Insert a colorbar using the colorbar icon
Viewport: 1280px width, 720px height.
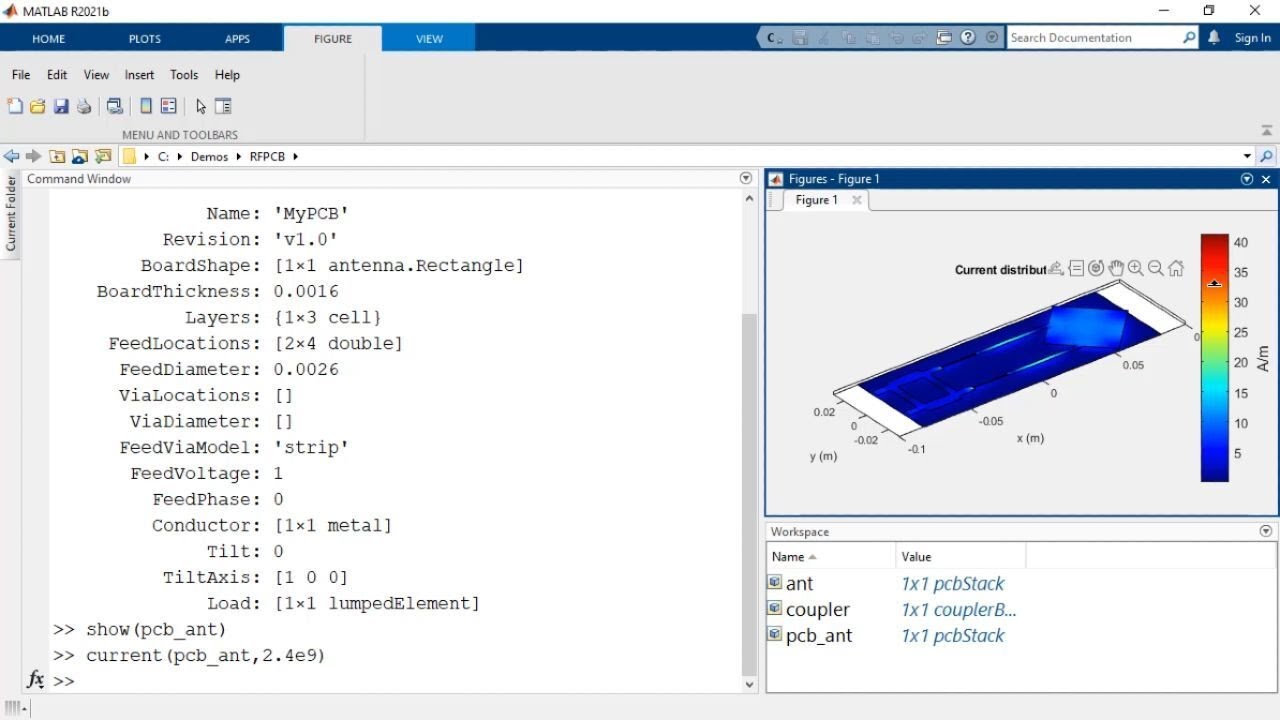coord(146,106)
